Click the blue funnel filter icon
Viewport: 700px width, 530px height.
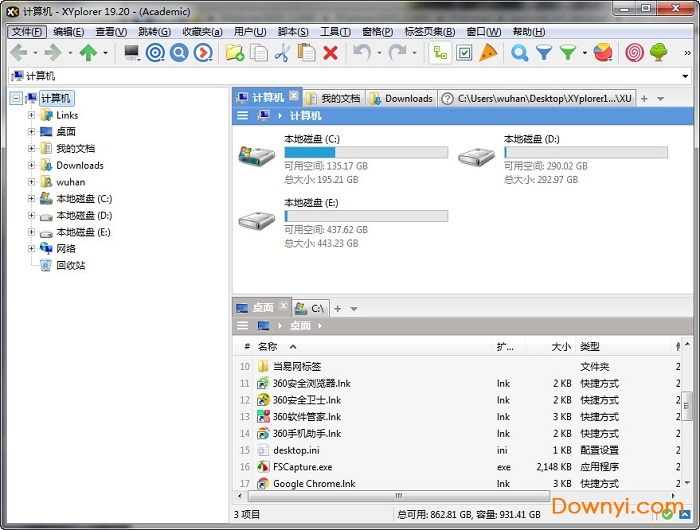click(543, 53)
